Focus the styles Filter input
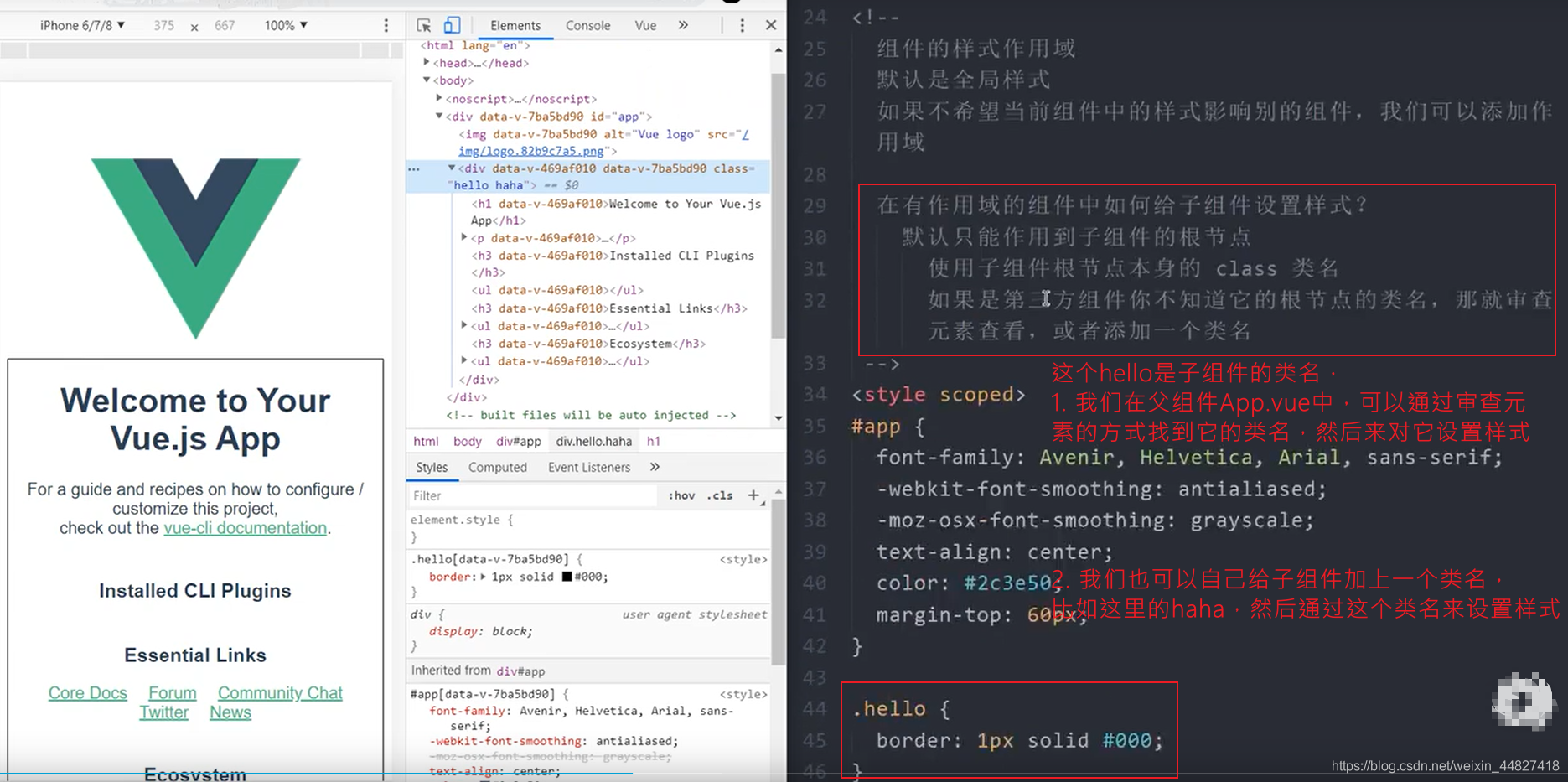 click(533, 496)
